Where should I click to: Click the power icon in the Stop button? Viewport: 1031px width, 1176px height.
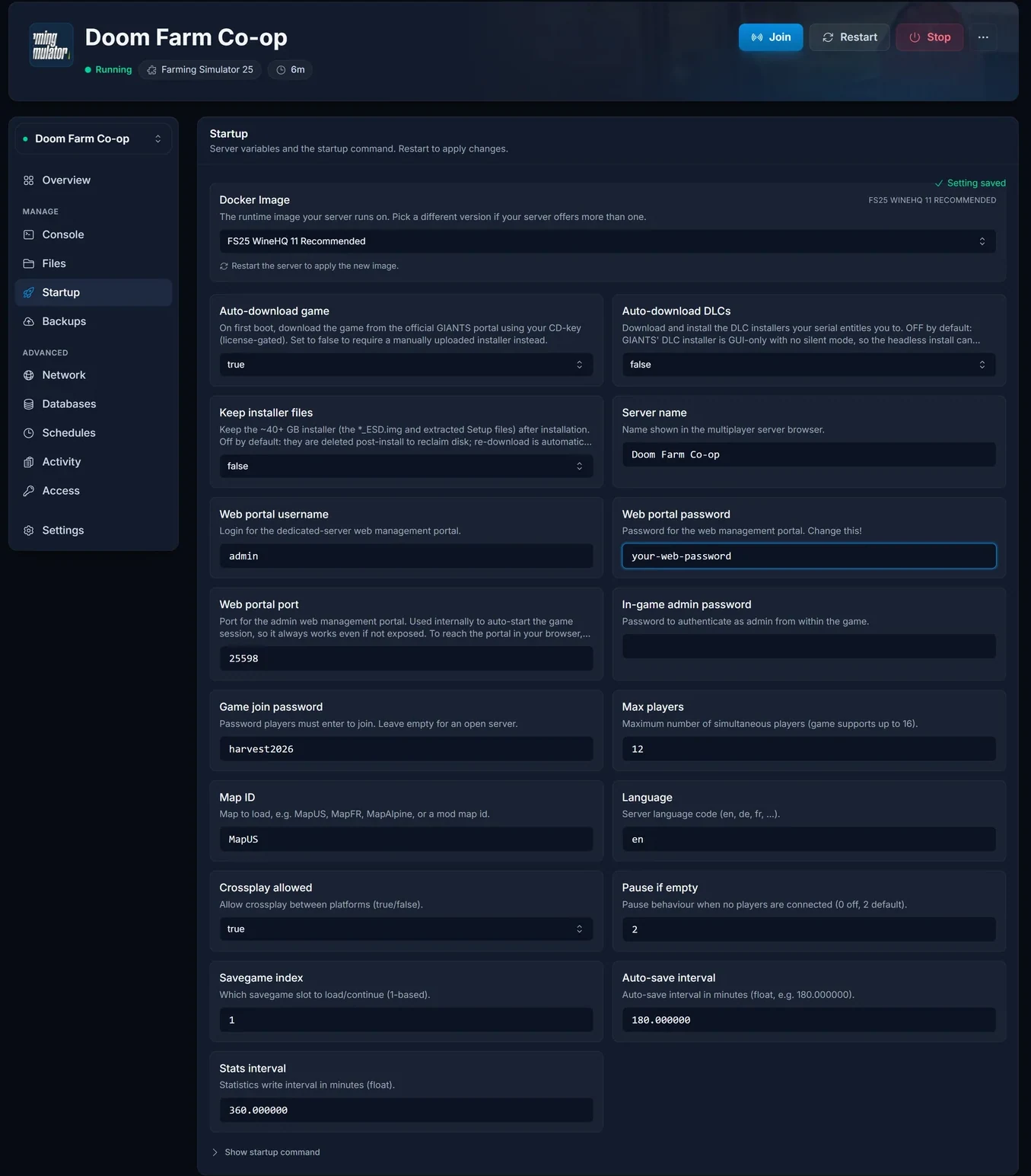tap(915, 37)
